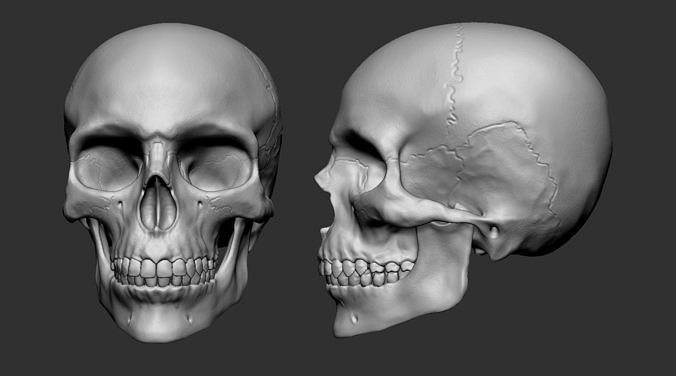Select the front-facing skull model

pos(172,182)
